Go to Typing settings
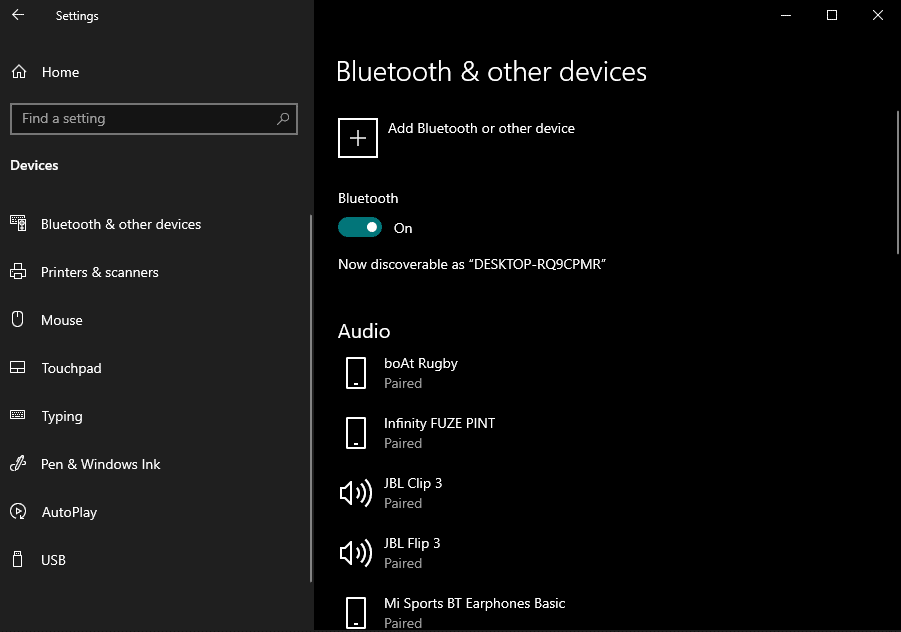Image resolution: width=901 pixels, height=632 pixels. [62, 416]
